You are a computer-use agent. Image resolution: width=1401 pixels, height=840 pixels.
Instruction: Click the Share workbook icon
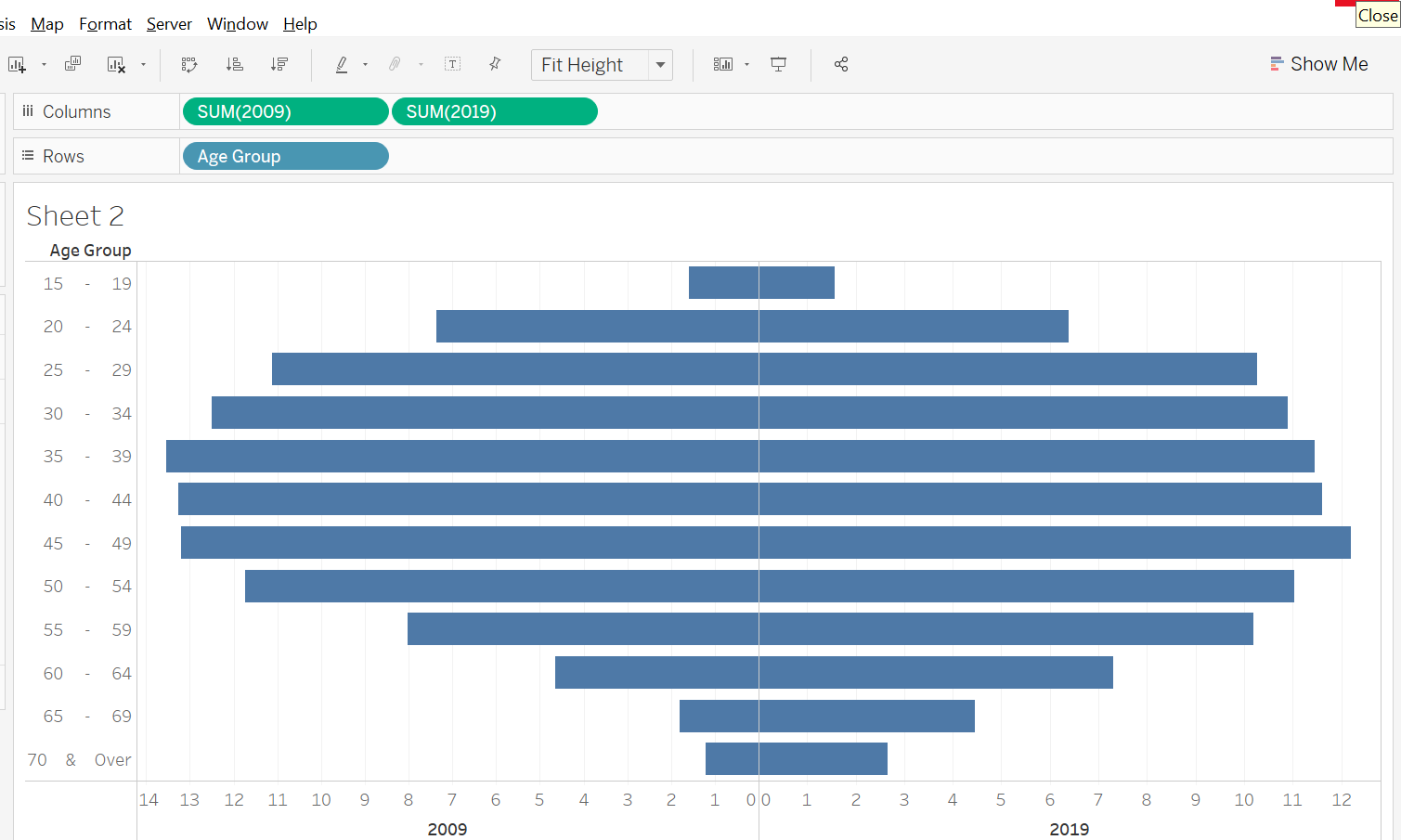pyautogui.click(x=841, y=64)
